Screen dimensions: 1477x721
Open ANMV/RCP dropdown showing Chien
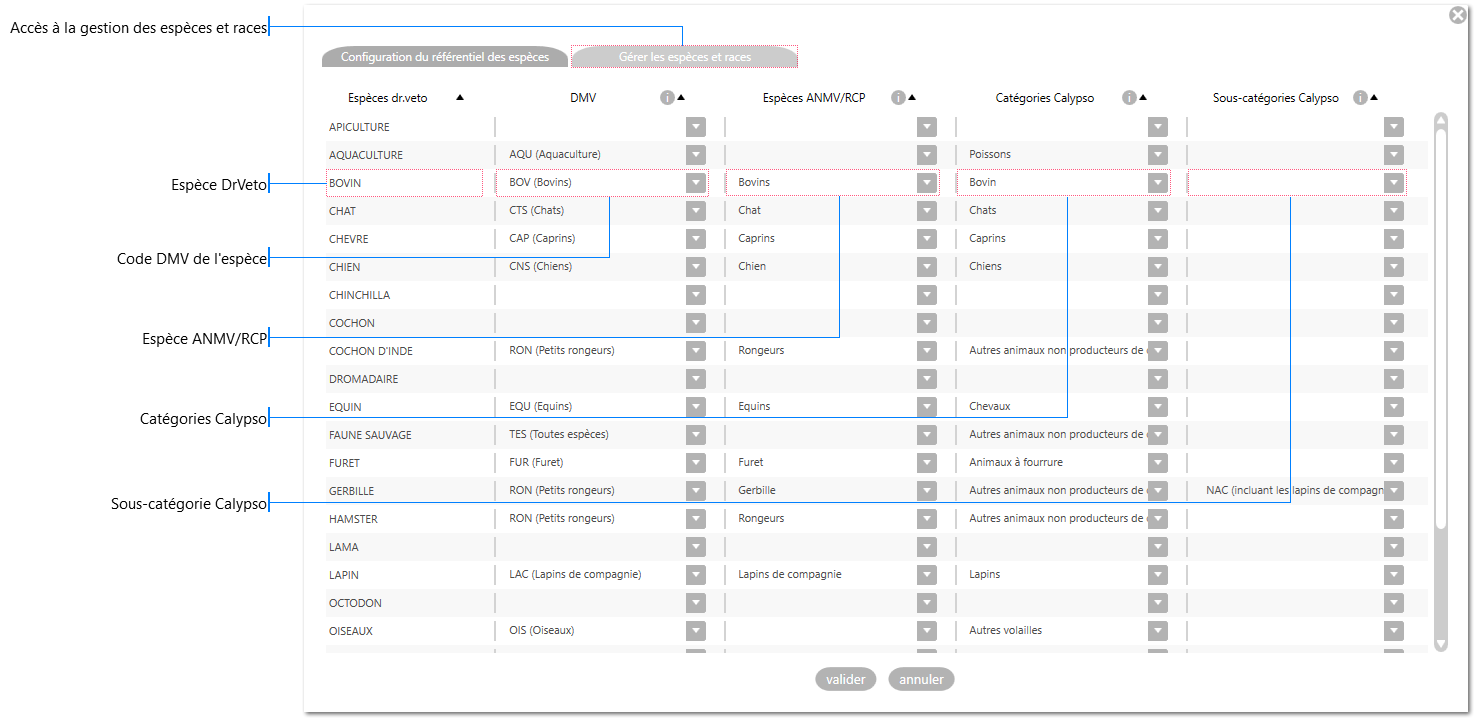click(x=927, y=267)
